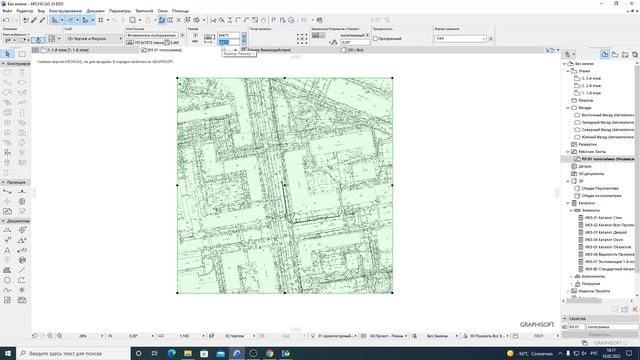
Task: Select the Marquee tool
Action: 22,54
